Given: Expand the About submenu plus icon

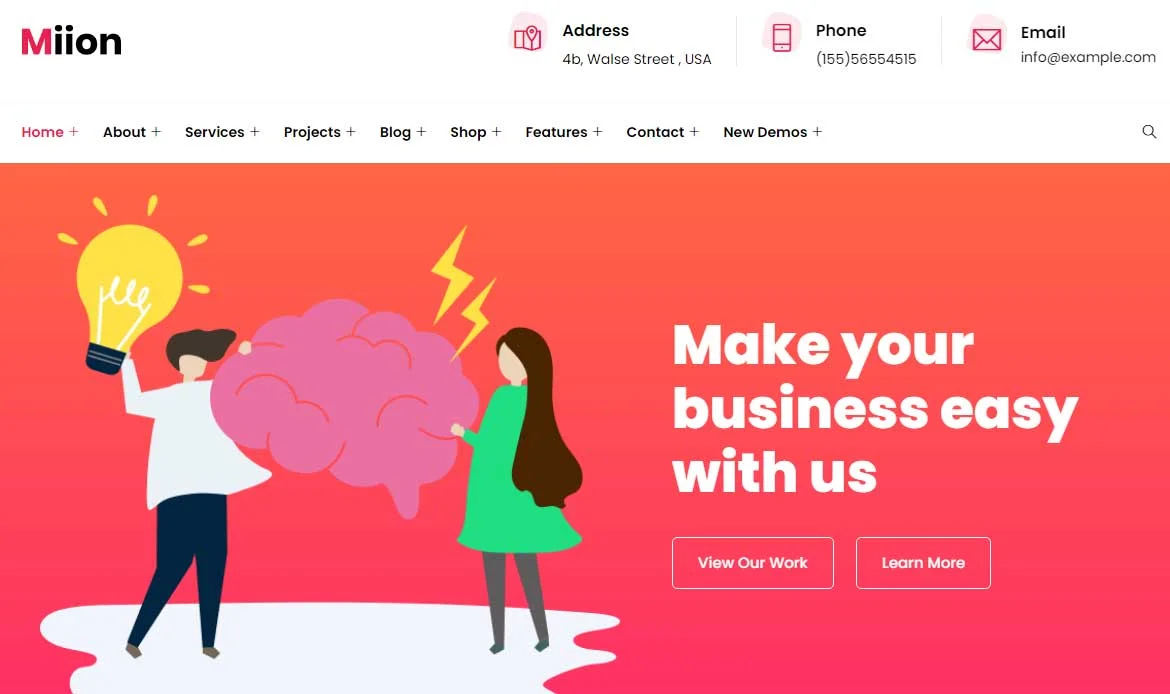Looking at the screenshot, I should [x=156, y=131].
